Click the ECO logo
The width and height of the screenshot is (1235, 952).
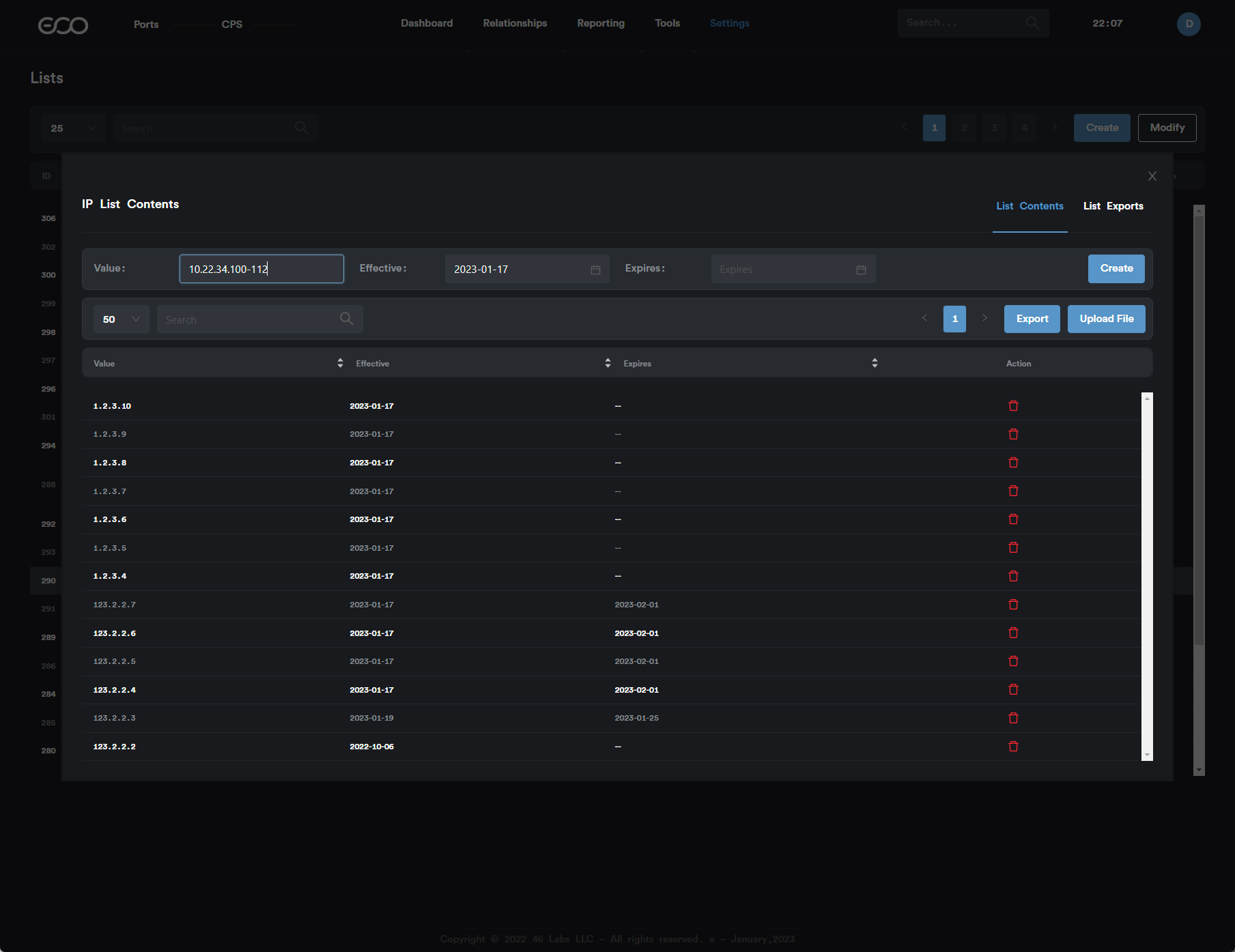pos(63,25)
